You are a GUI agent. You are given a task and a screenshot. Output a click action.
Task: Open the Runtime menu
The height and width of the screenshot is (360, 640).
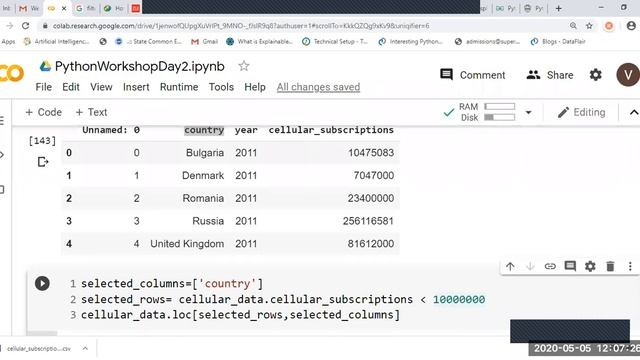point(179,87)
